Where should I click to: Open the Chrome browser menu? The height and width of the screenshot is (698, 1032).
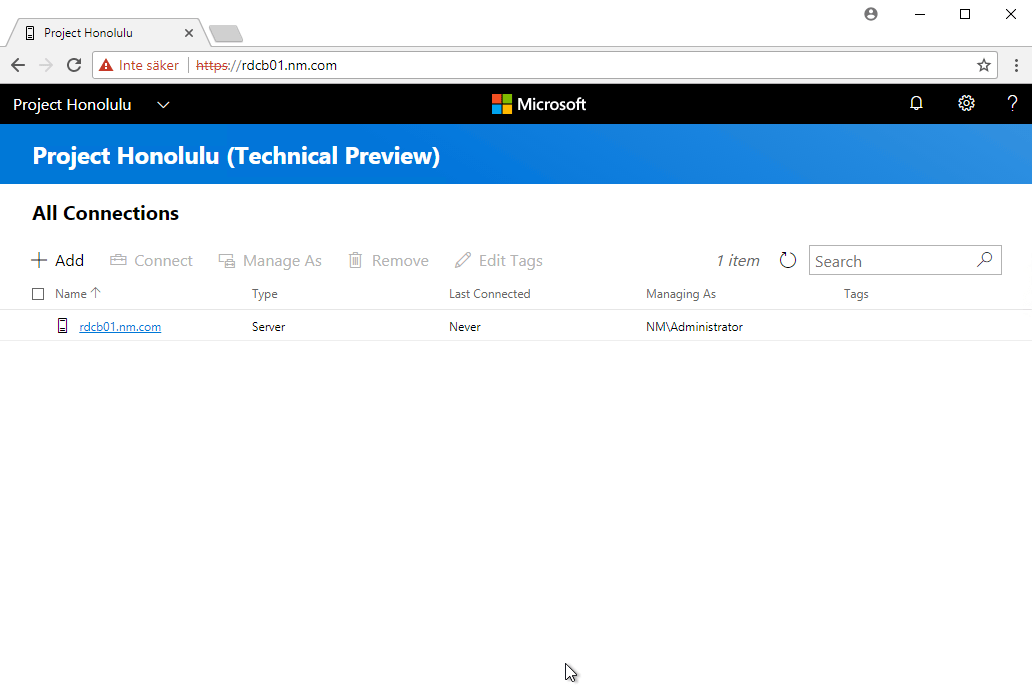click(1017, 64)
